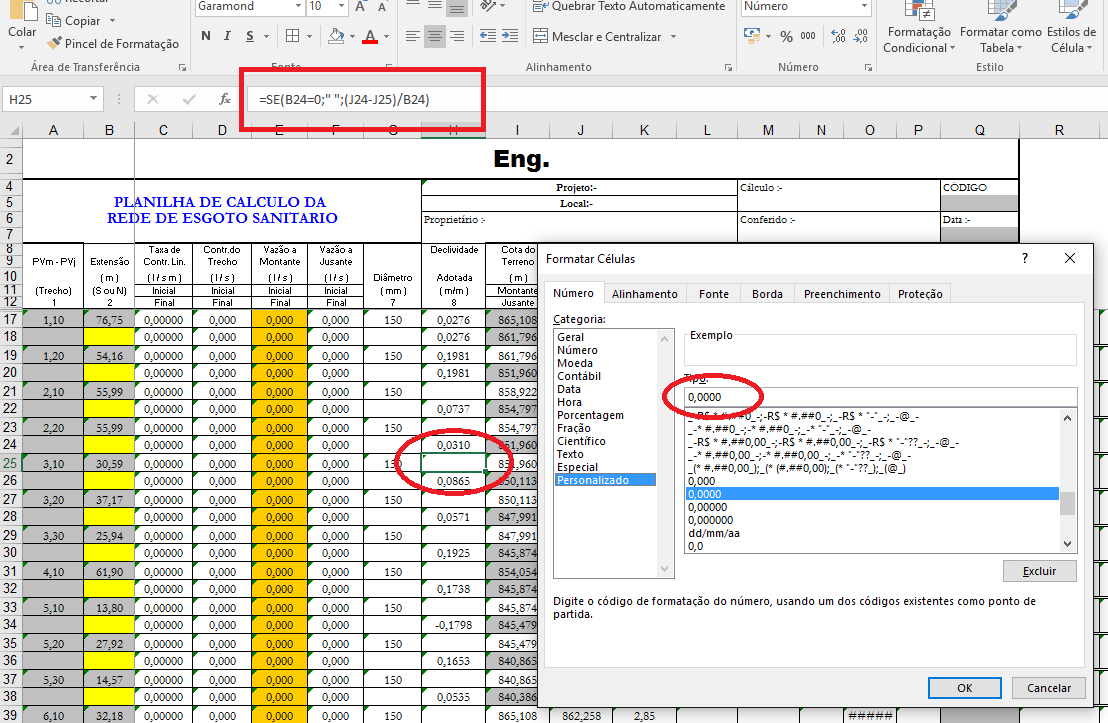Click the format list scrollbar down arrow
The width and height of the screenshot is (1108, 723).
coord(1068,544)
